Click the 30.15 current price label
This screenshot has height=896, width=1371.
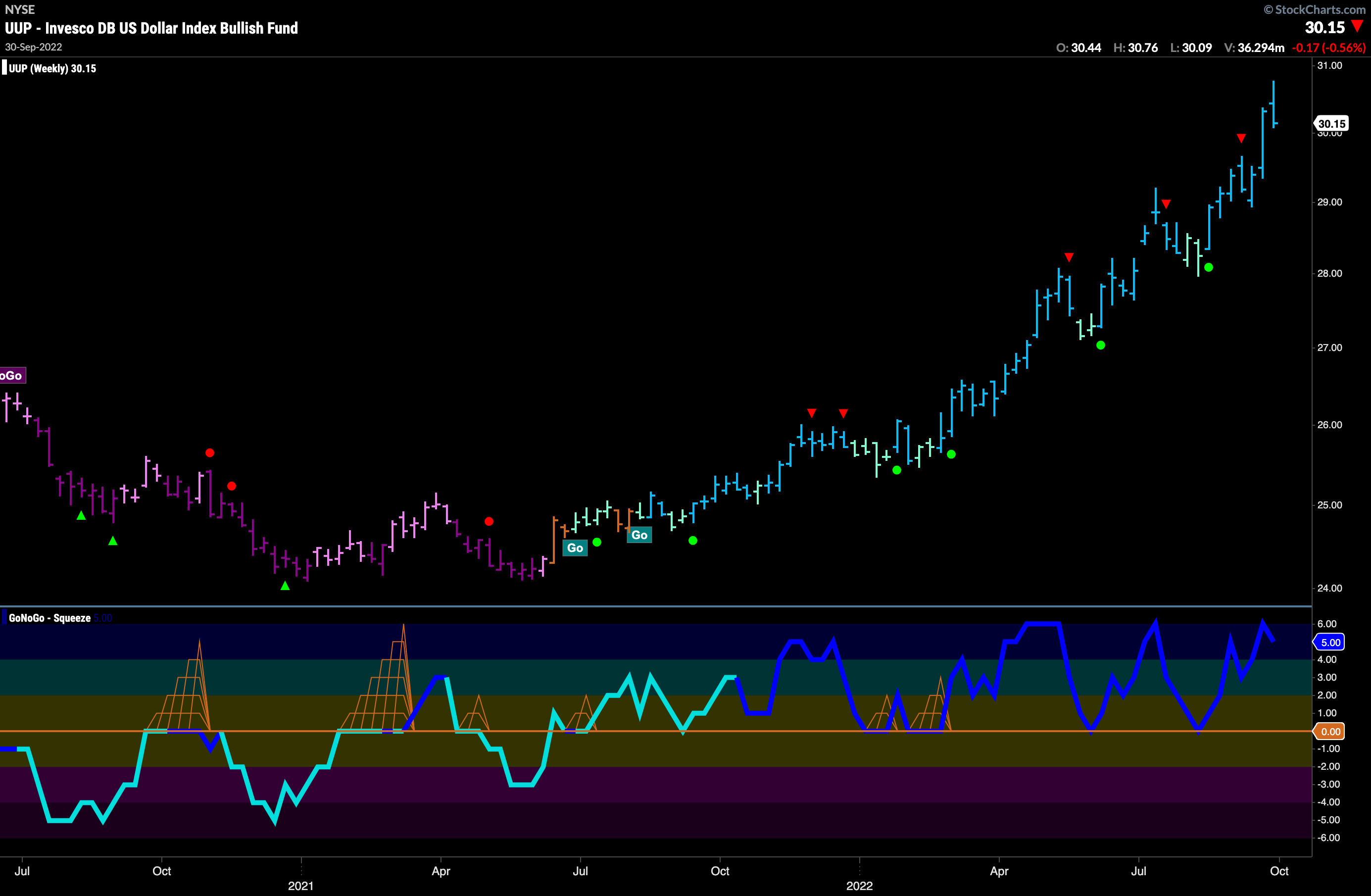1331,124
